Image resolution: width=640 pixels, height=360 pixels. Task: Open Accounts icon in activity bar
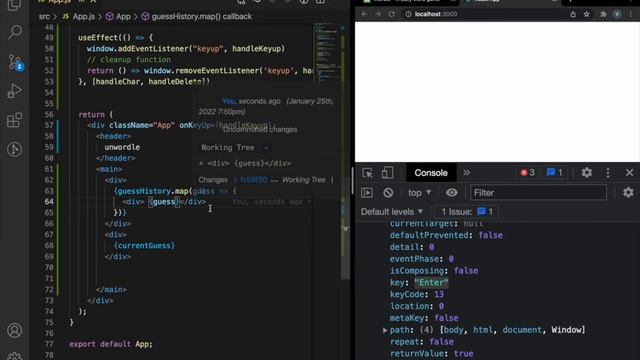pyautogui.click(x=15, y=330)
